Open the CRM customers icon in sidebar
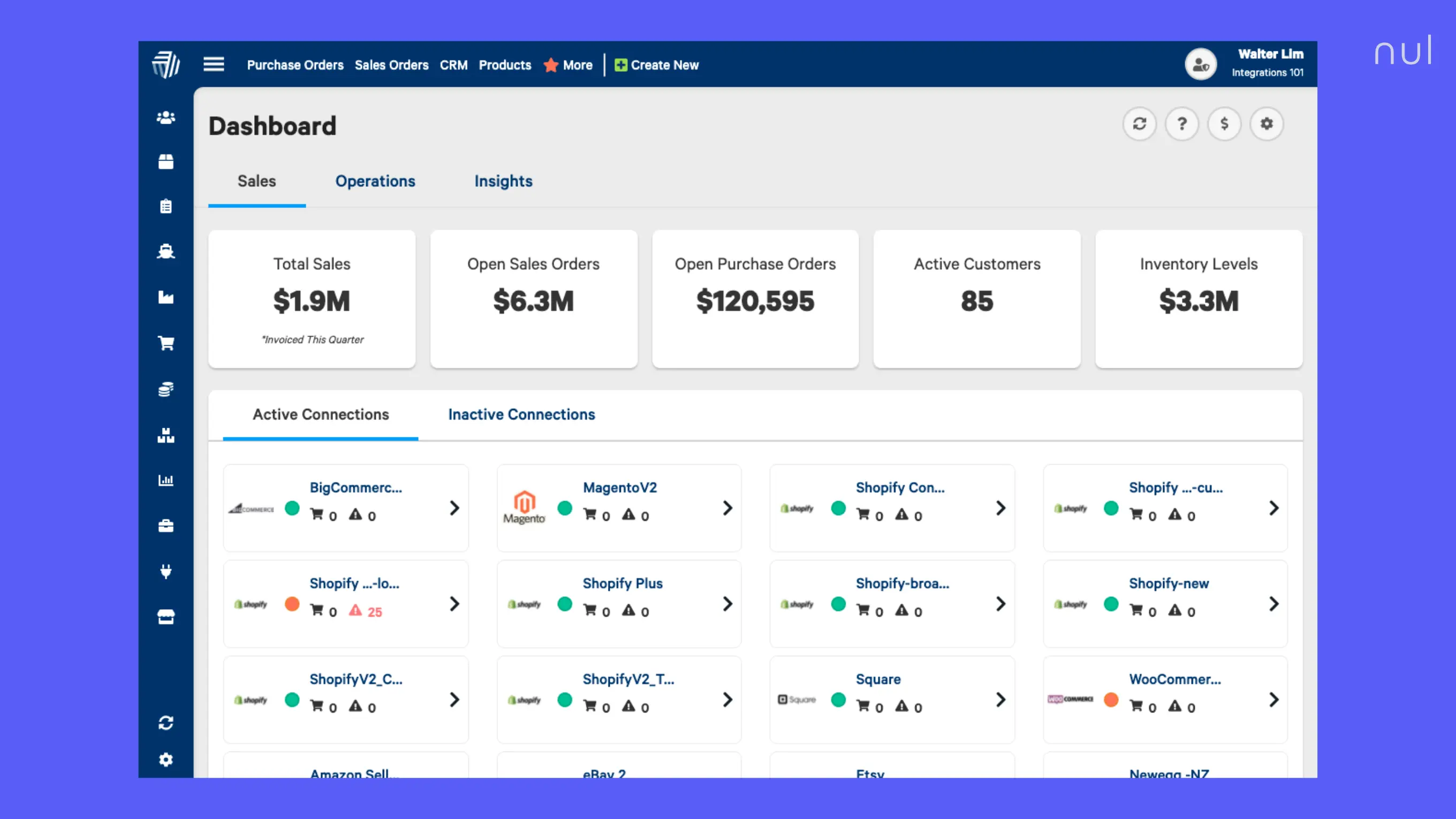Screen dimensions: 1456x819 [x=165, y=117]
